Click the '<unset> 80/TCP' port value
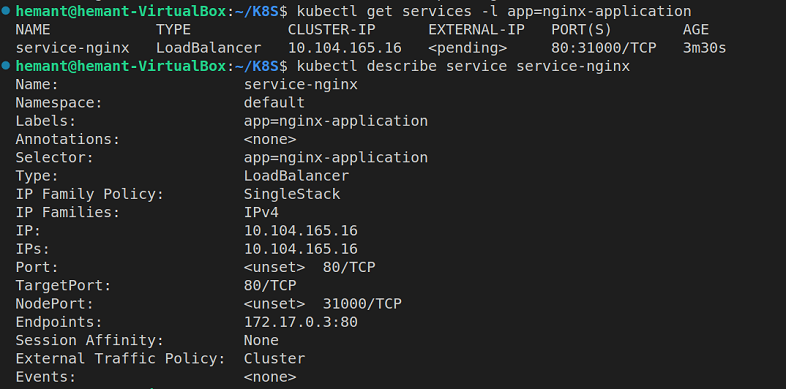 (309, 267)
